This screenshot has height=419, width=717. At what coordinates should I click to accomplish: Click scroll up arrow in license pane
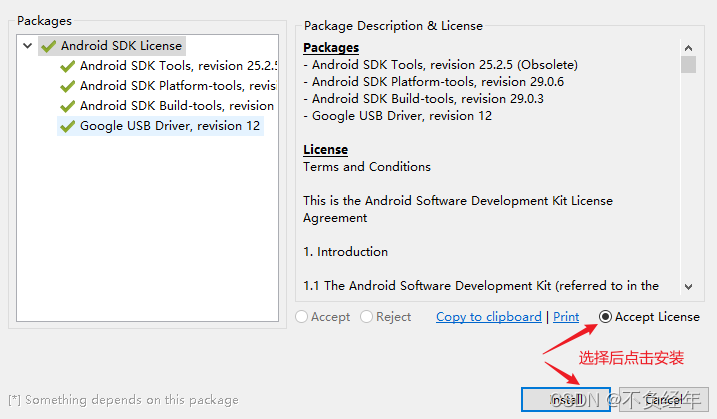(688, 48)
